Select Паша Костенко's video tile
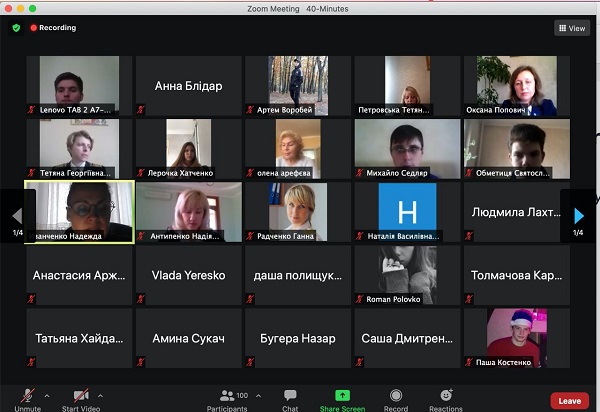Viewport: 600px width, 412px height. (x=516, y=338)
